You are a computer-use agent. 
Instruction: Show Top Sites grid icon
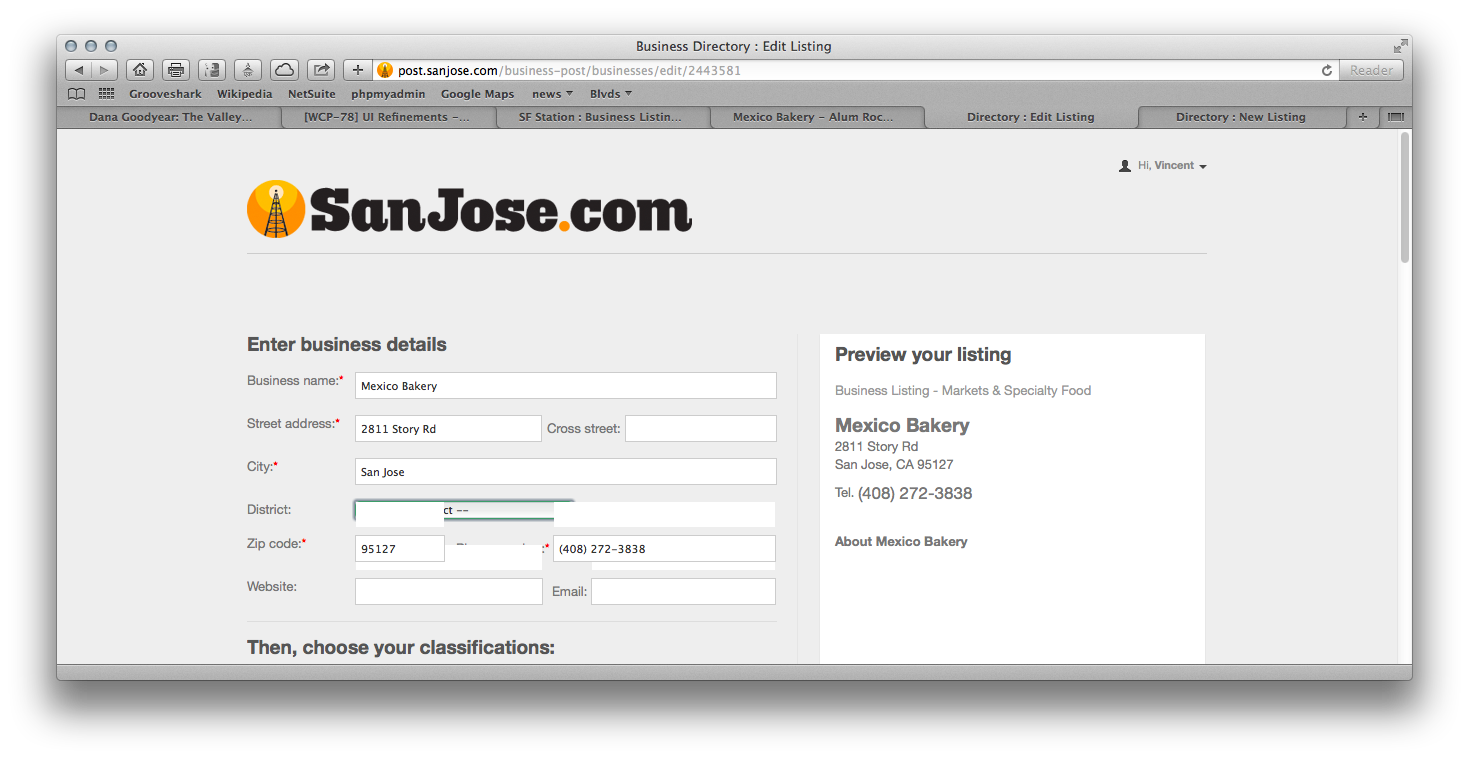click(106, 94)
